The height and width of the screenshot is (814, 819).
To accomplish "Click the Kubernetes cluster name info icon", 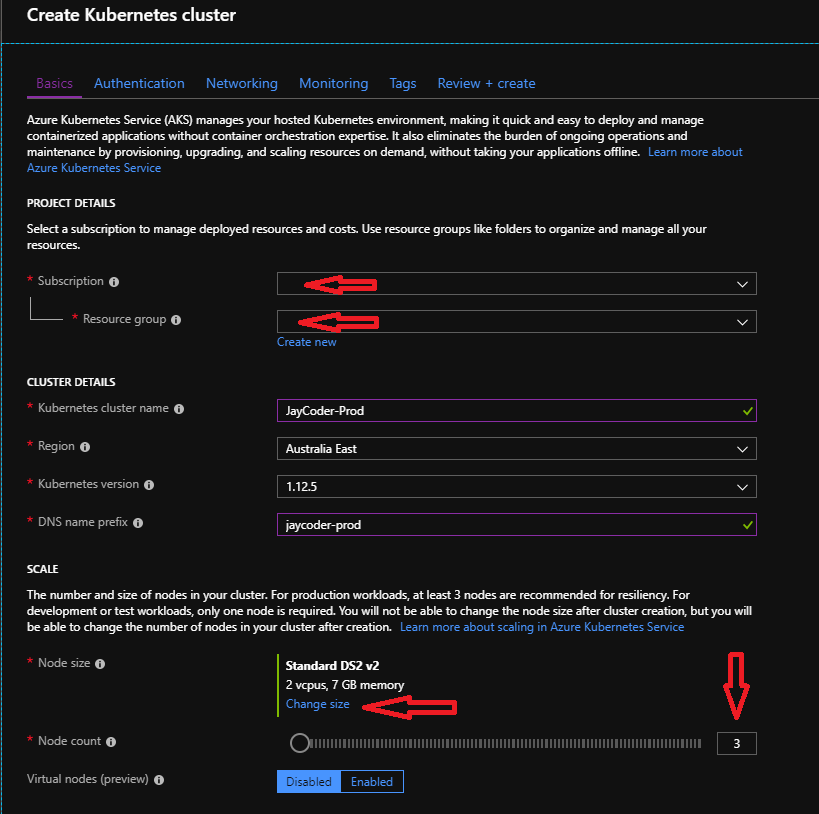I will 179,409.
